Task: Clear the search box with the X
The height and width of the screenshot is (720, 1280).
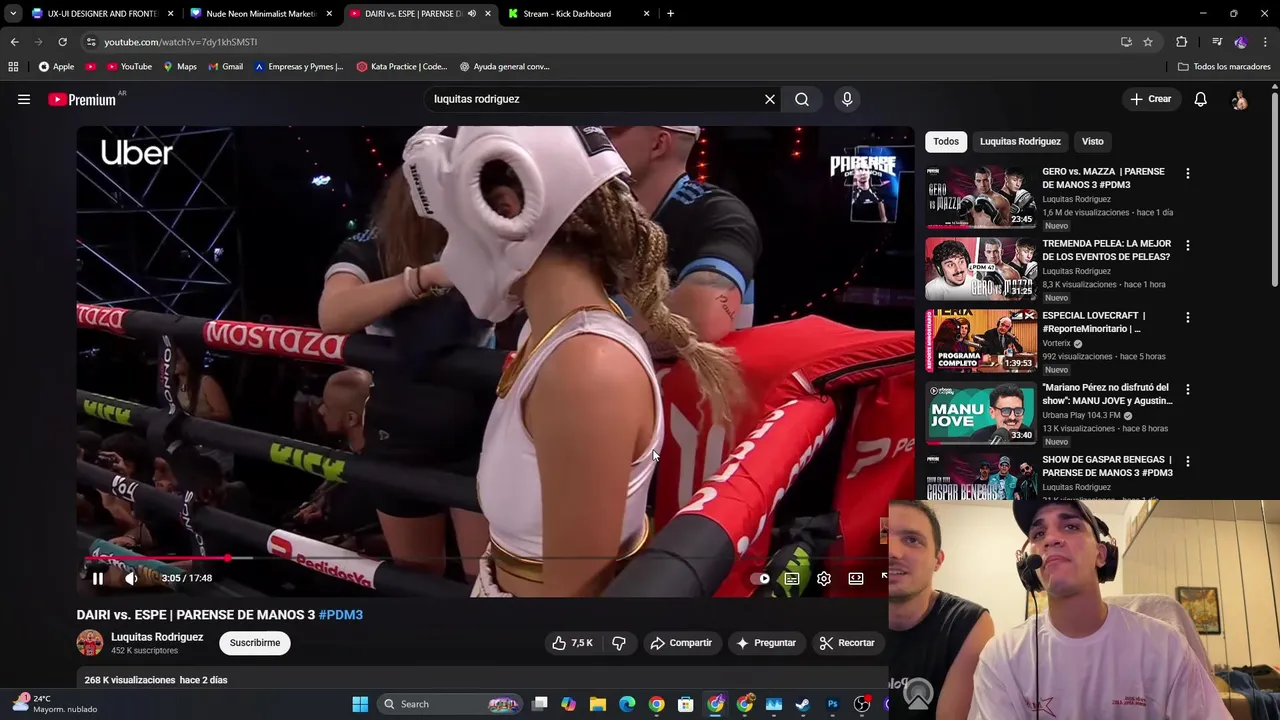Action: tap(770, 99)
